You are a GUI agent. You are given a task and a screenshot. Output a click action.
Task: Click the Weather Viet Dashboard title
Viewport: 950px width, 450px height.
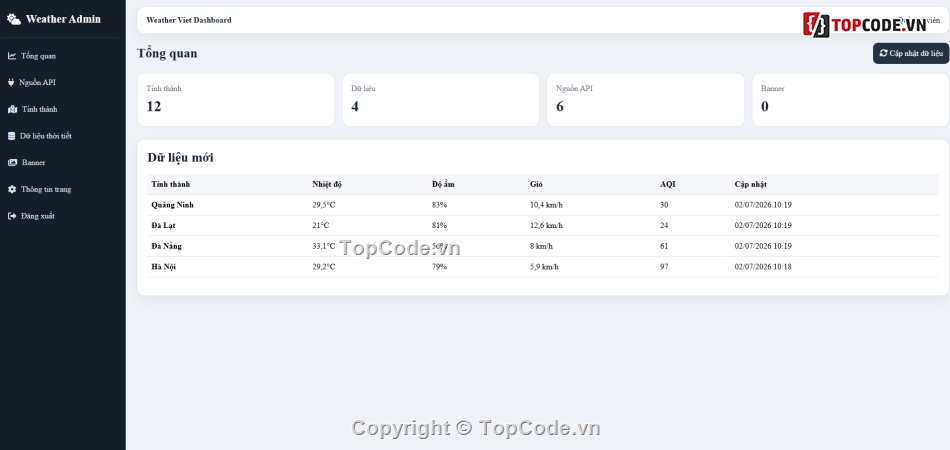point(189,20)
